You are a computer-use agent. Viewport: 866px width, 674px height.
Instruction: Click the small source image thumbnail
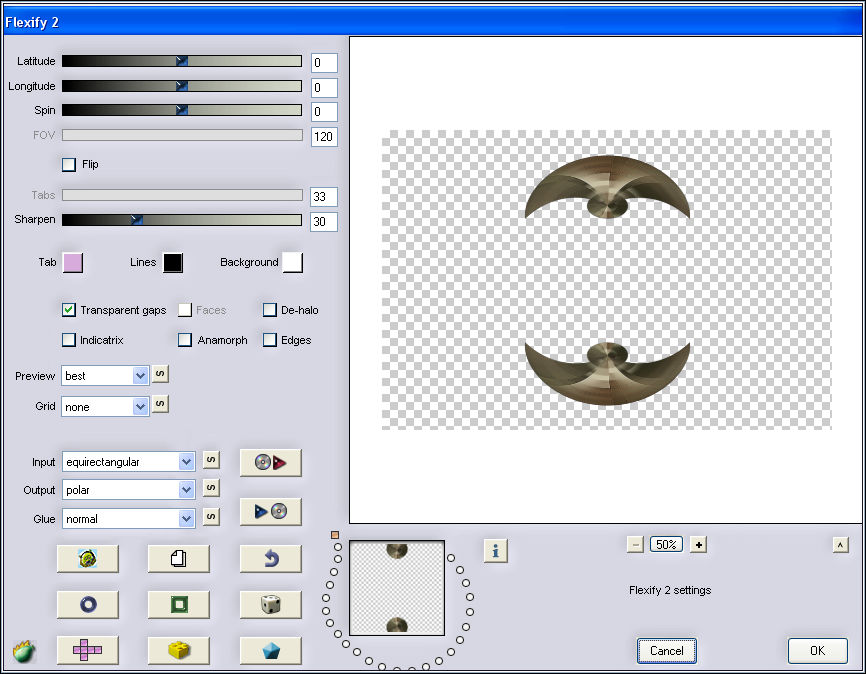tap(397, 588)
